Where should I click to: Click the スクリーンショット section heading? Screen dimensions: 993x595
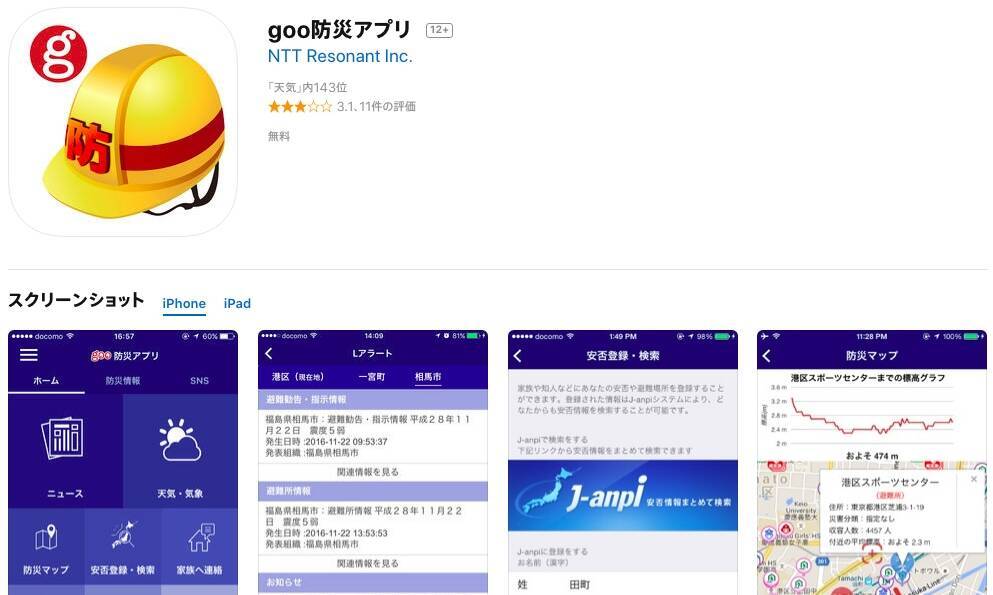pos(76,300)
